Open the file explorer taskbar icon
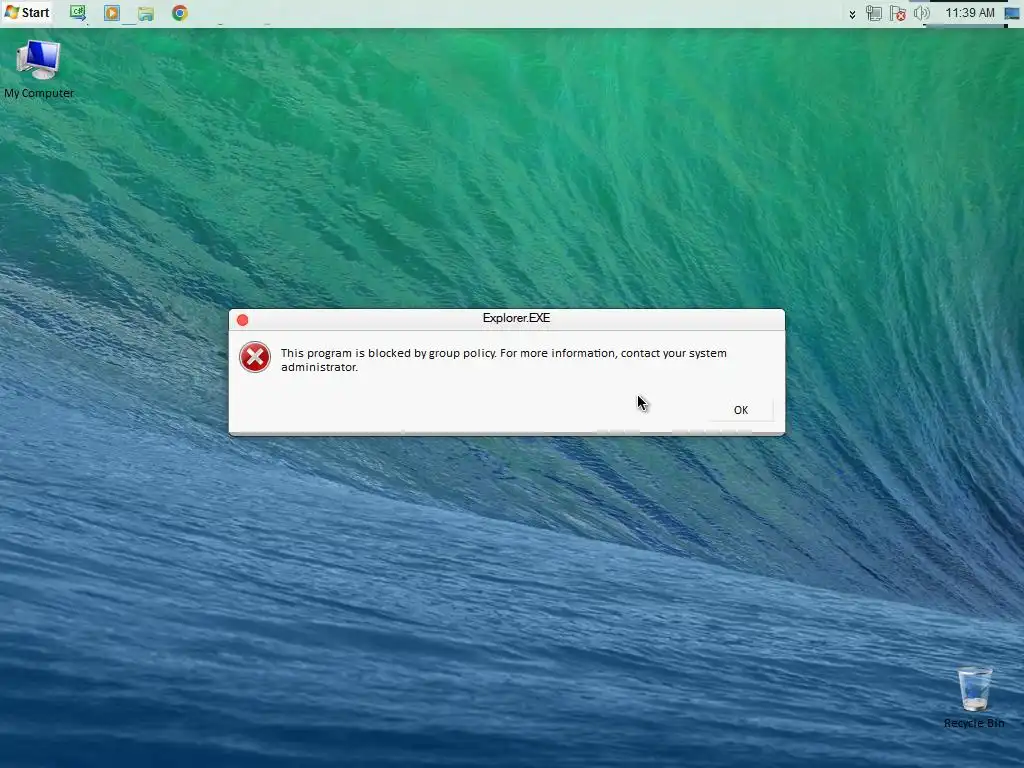Viewport: 1024px width, 768px height. point(146,13)
